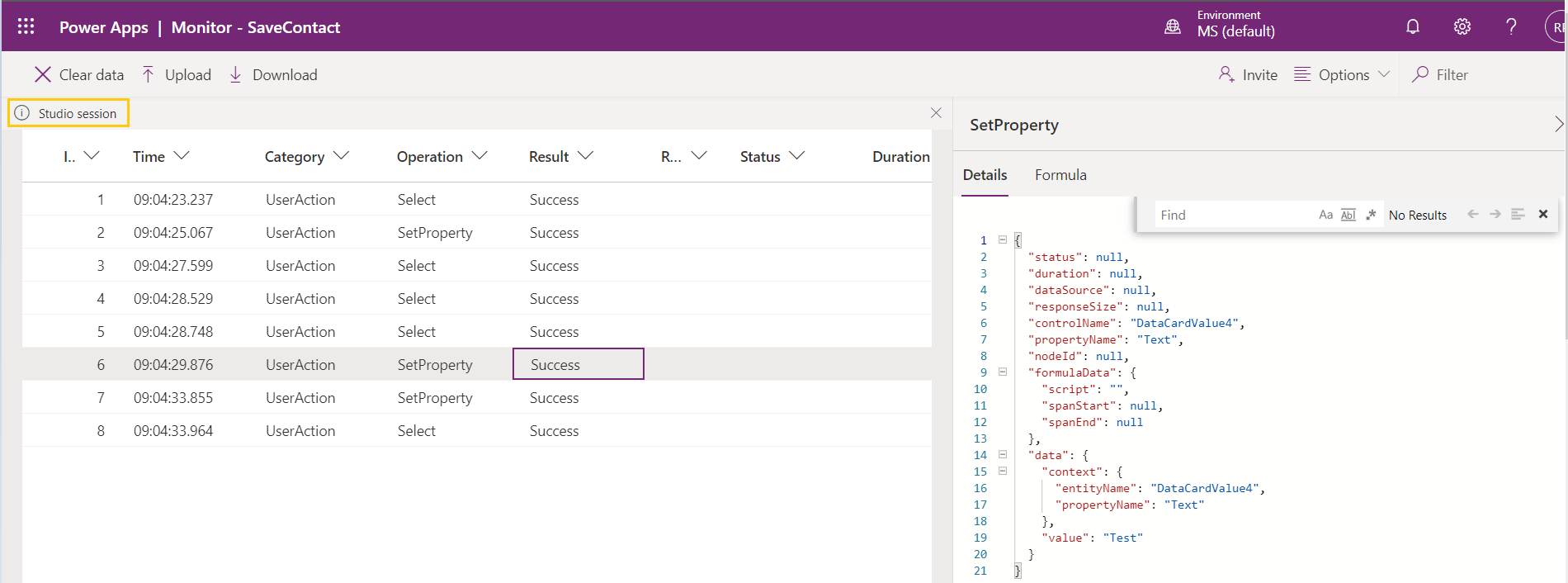Open the help question mark
1568x583 pixels.
point(1511,26)
